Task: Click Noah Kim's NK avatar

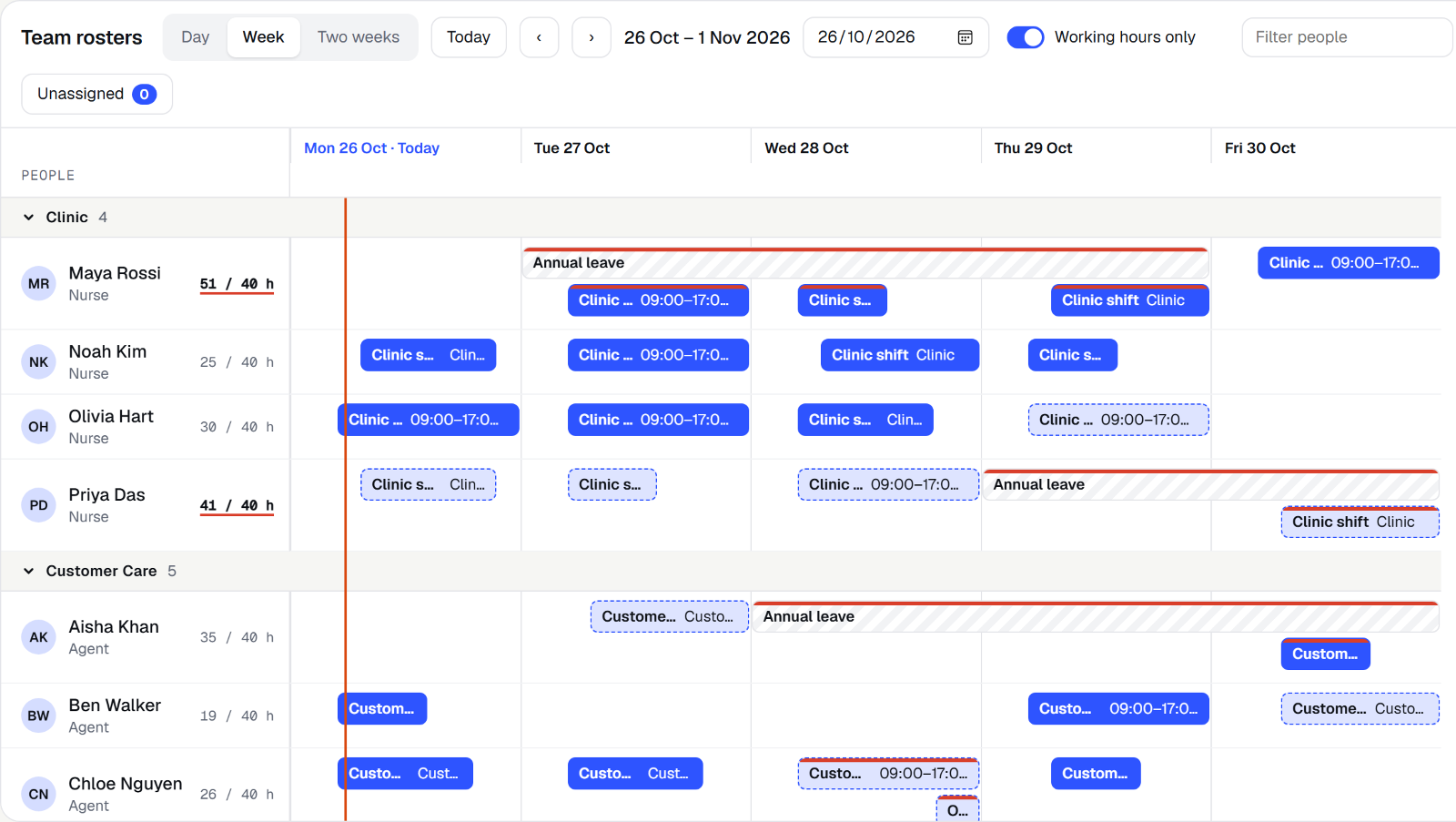Action: tap(38, 362)
